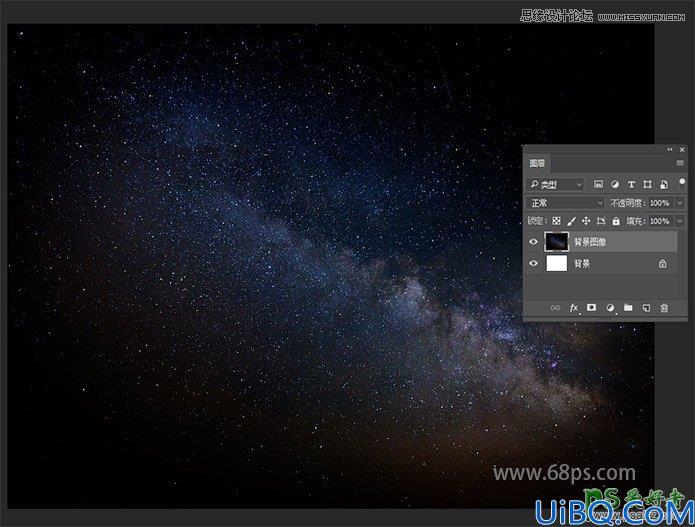This screenshot has height=527, width=695.
Task: Add a layer mask icon
Action: [x=591, y=307]
